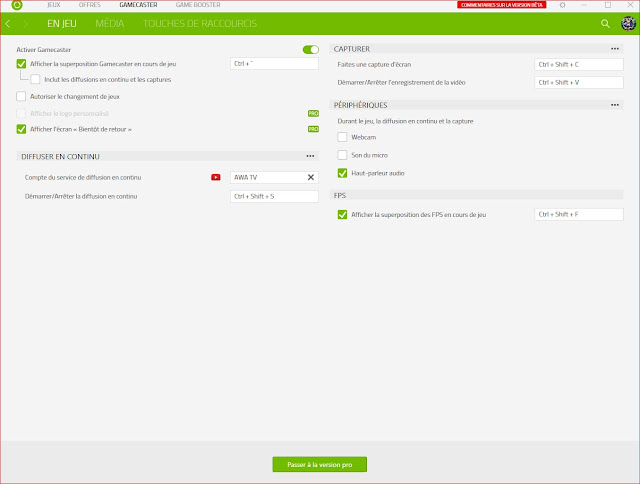Check Inclut les diffusions en continu

click(36, 79)
